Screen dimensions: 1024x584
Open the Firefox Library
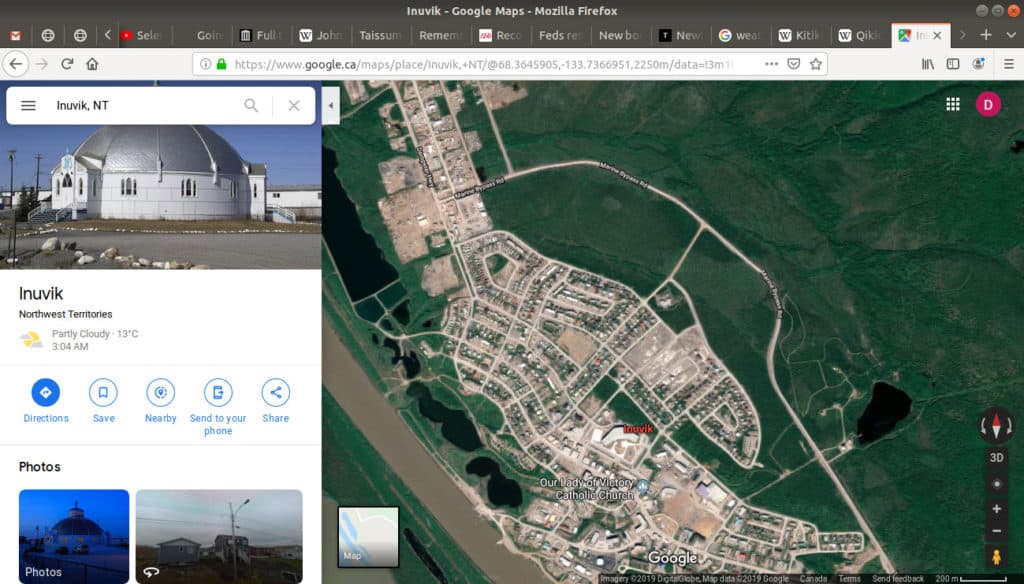point(927,64)
